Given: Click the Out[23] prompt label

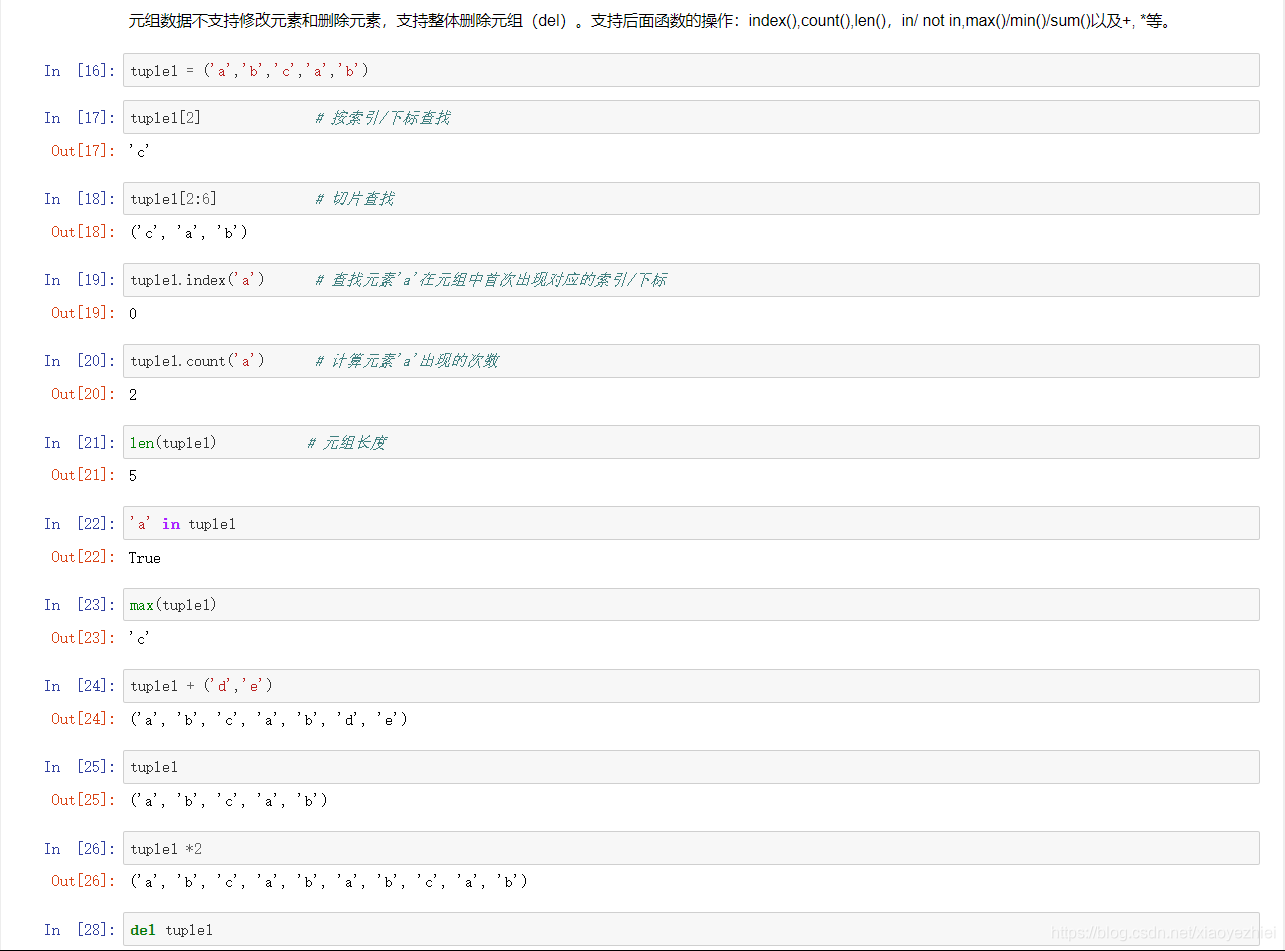Looking at the screenshot, I should [x=83, y=637].
